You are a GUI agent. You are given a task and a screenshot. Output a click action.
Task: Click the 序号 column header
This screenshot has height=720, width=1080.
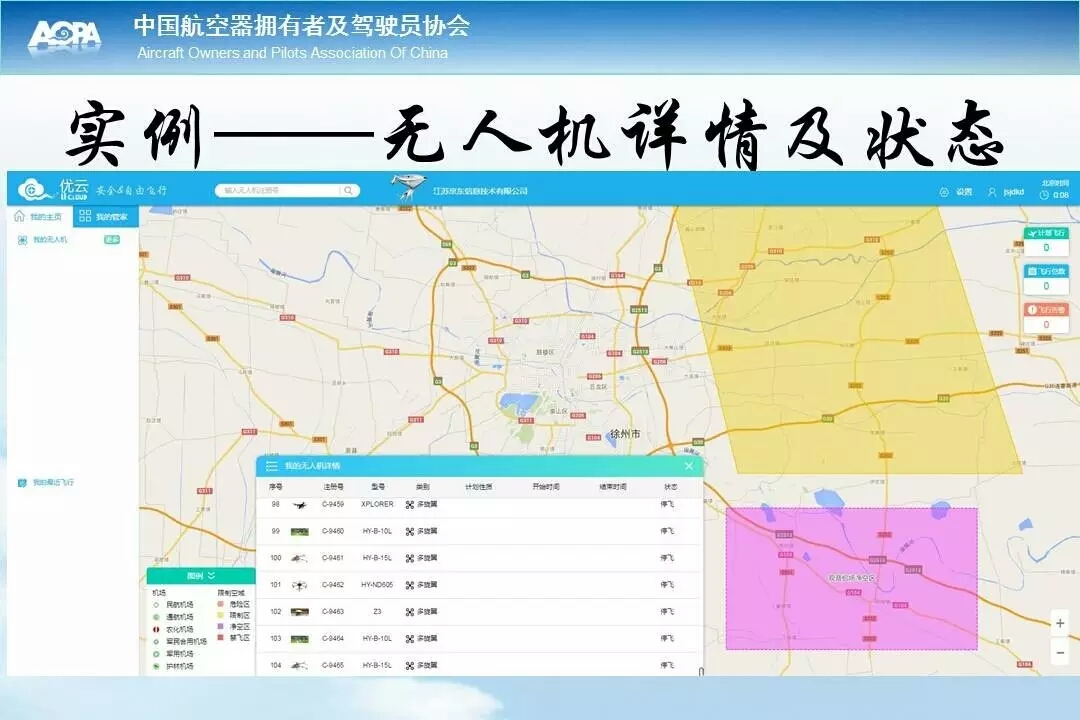click(x=276, y=487)
